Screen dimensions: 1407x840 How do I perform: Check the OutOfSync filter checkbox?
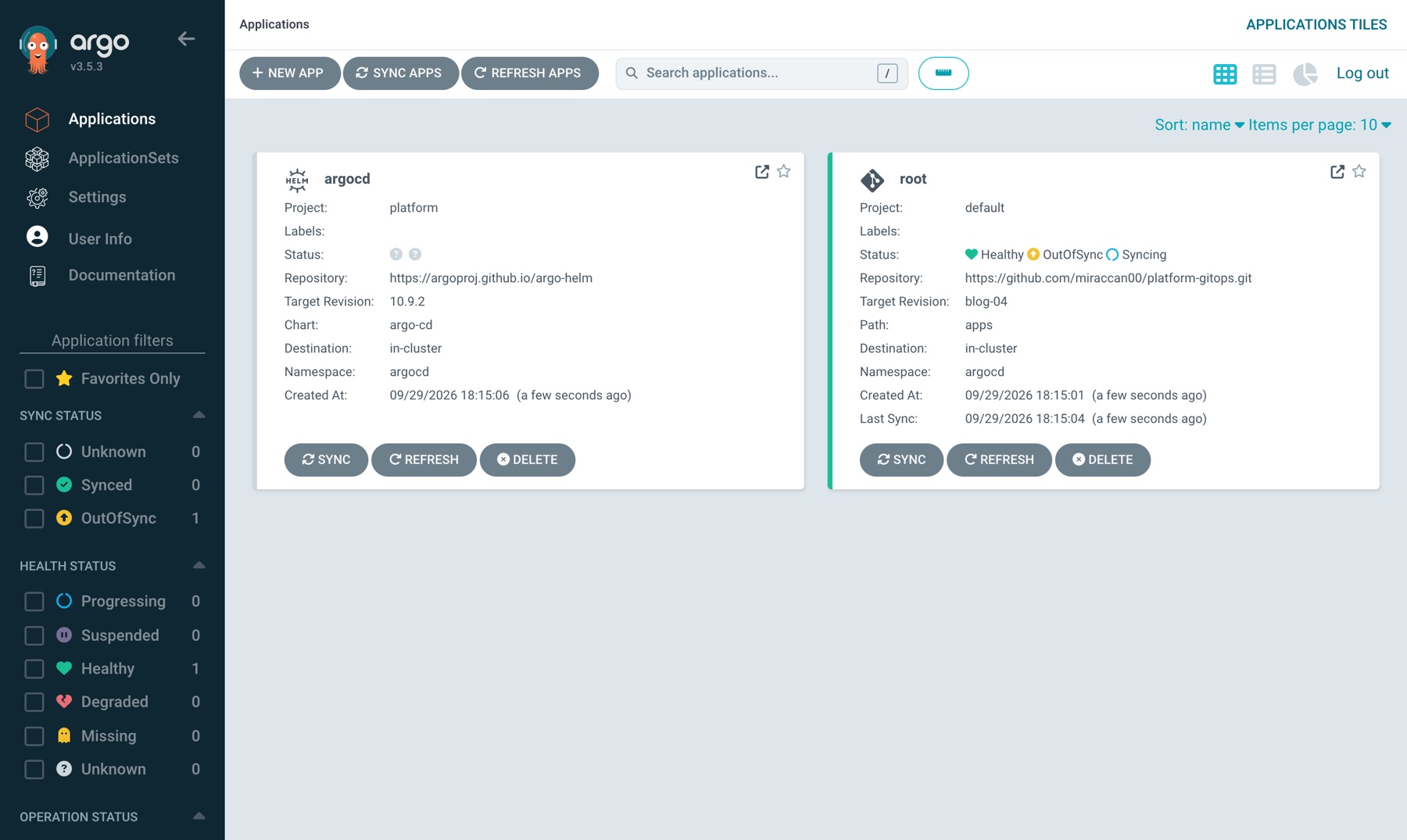pyautogui.click(x=34, y=519)
